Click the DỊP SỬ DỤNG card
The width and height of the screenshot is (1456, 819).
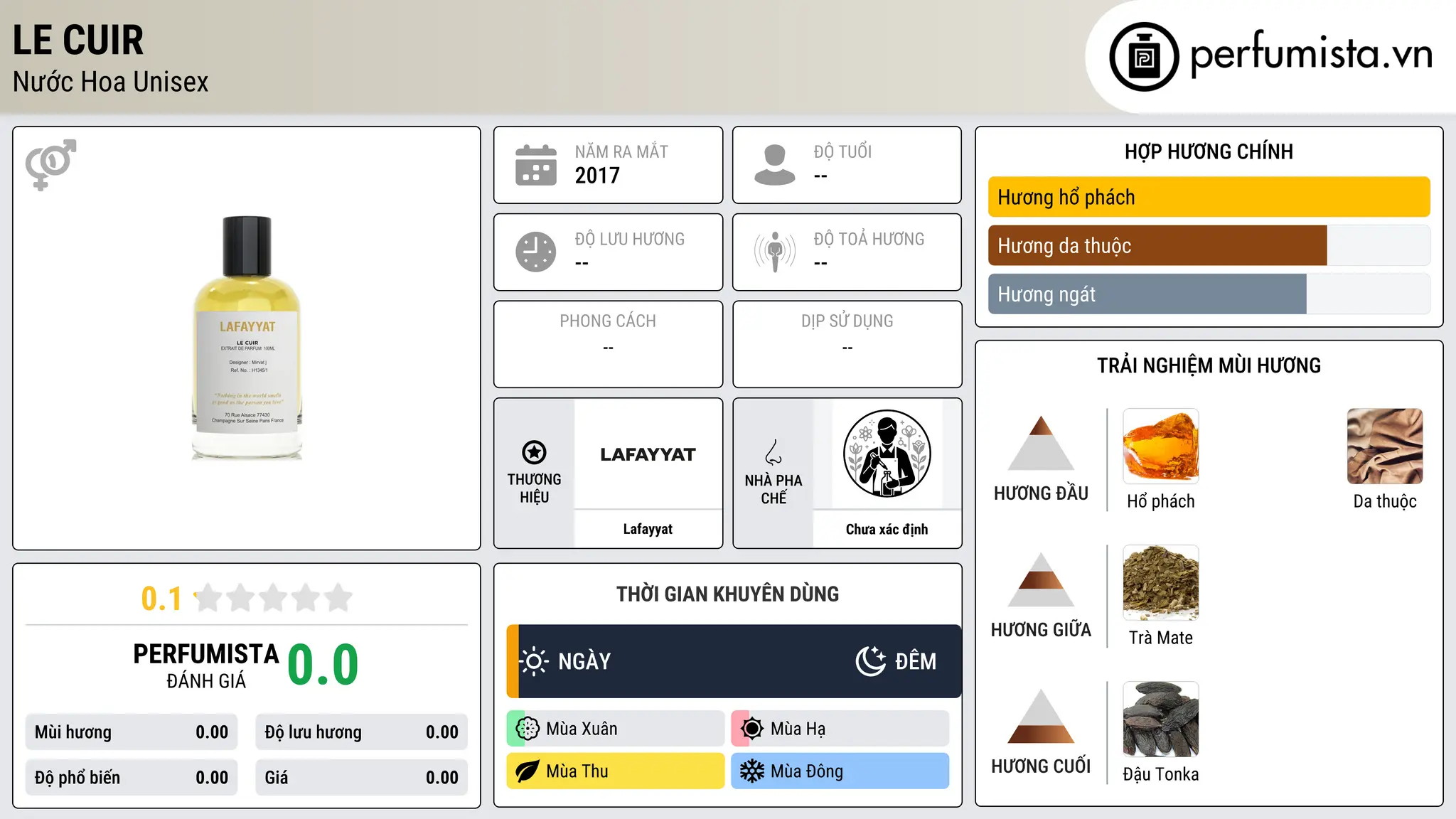click(x=847, y=344)
